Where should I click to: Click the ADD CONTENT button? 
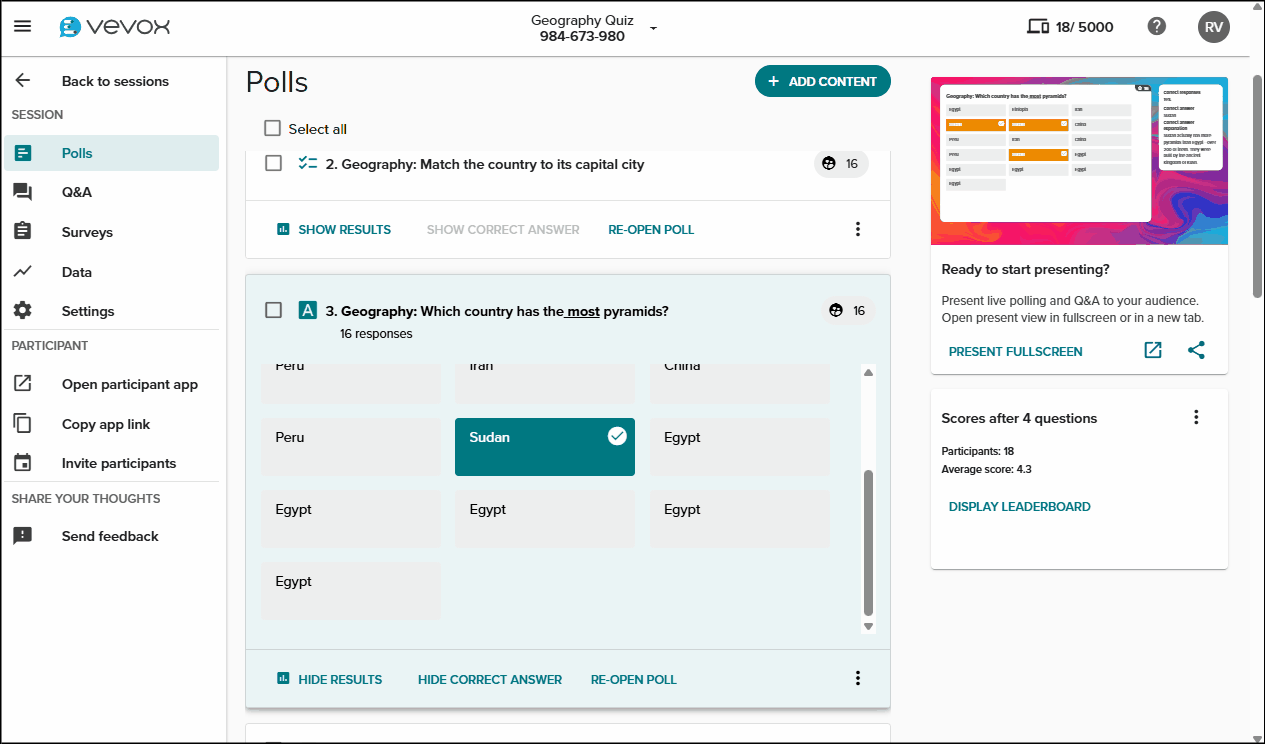click(x=822, y=82)
